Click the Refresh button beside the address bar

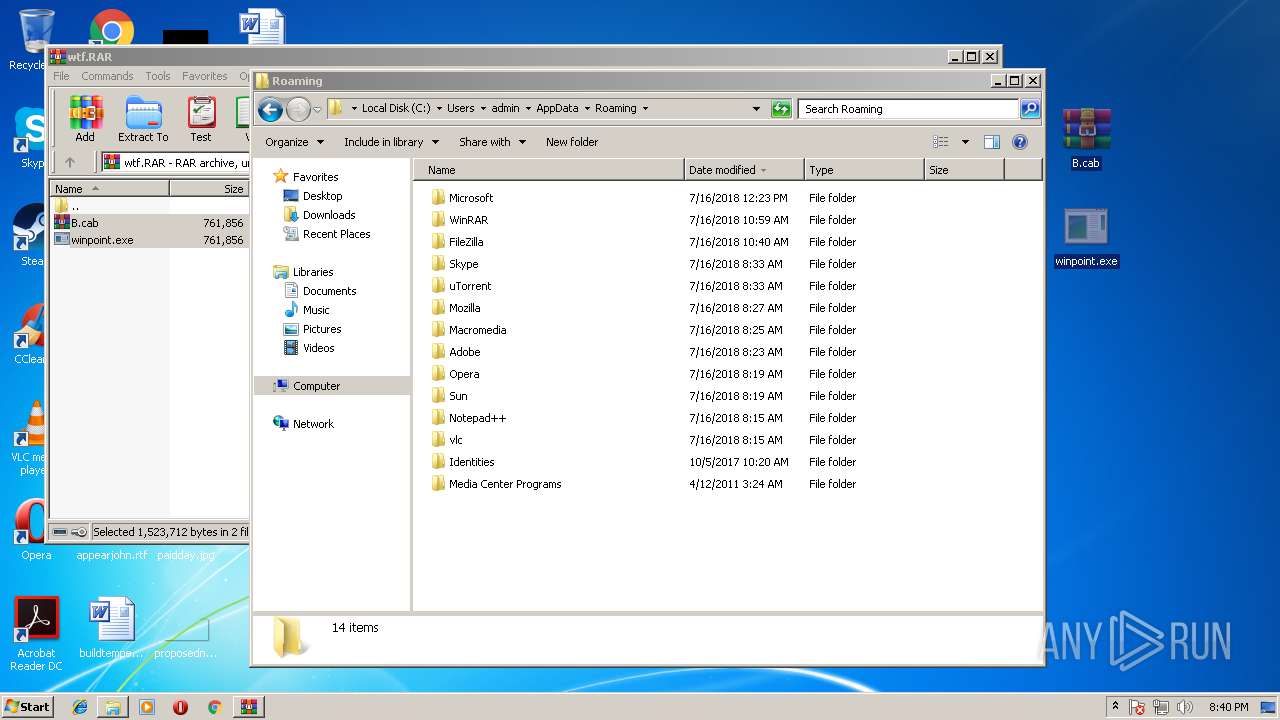point(782,109)
